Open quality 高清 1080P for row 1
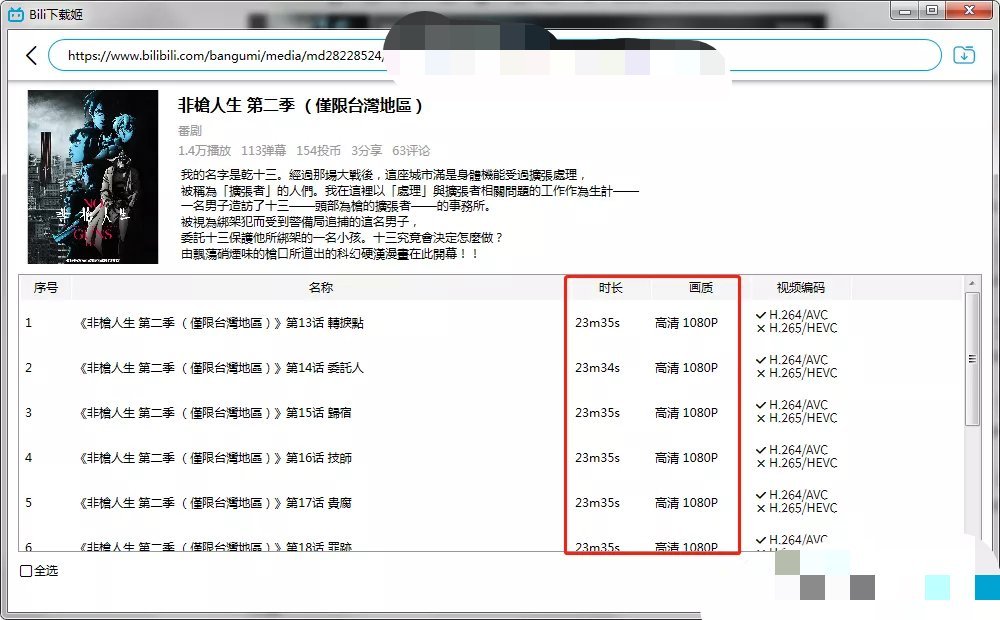The width and height of the screenshot is (1000, 620). pyautogui.click(x=686, y=323)
